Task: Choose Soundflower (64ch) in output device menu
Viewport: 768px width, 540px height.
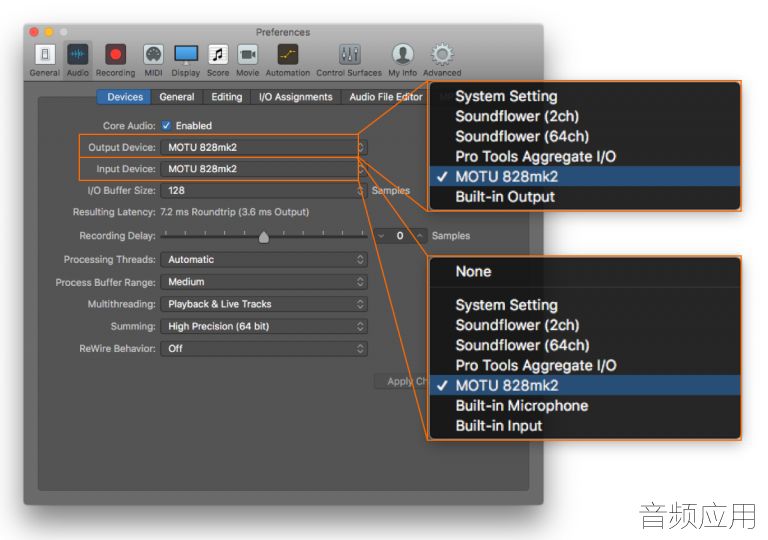Action: point(585,136)
